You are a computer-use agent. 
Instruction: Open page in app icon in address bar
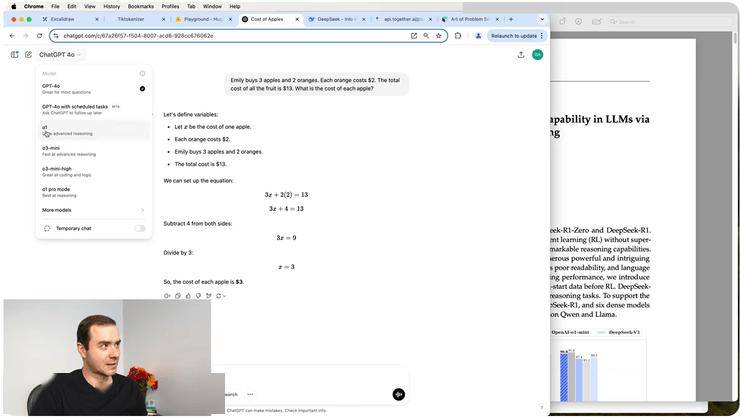414,36
